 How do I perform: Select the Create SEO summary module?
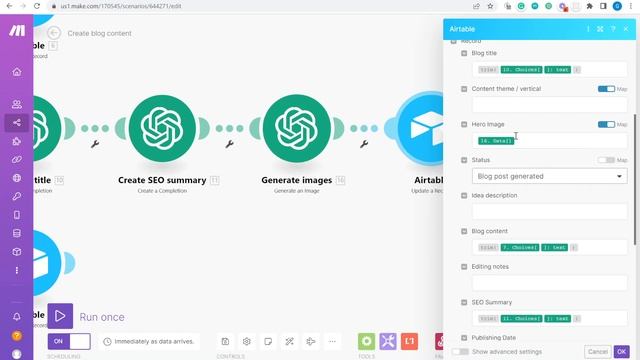[x=162, y=129]
